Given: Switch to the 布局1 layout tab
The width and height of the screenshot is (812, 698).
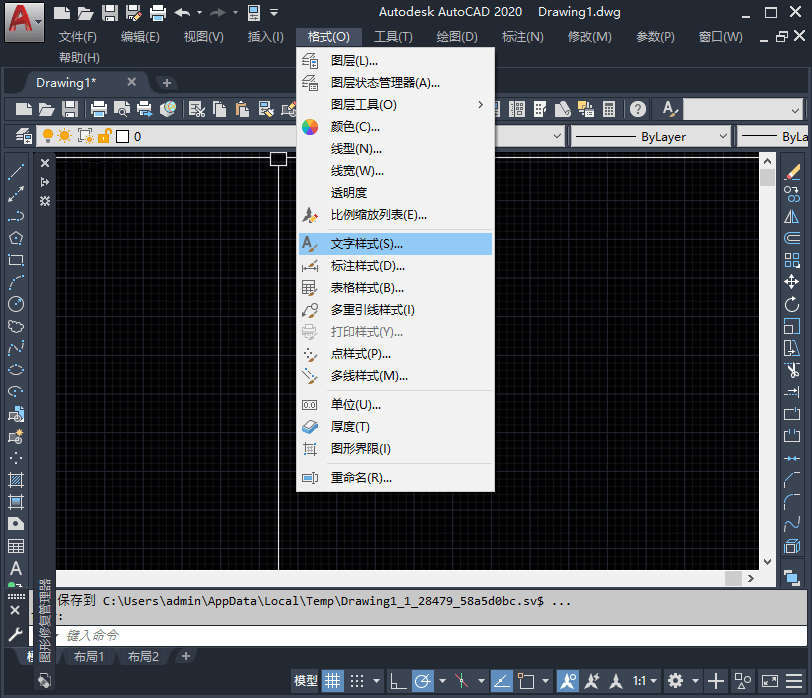Looking at the screenshot, I should point(89,657).
